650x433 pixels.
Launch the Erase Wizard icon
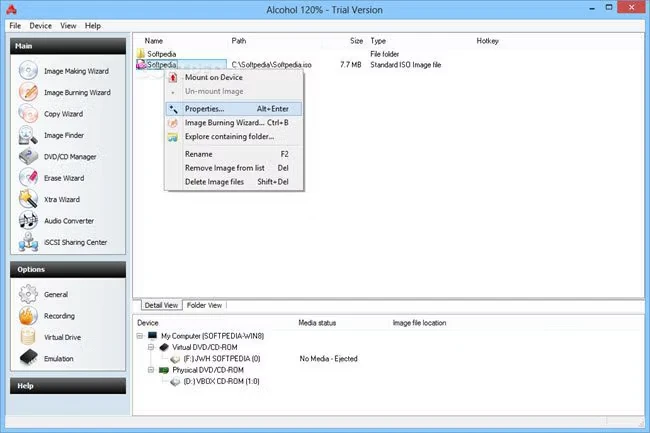(29, 177)
